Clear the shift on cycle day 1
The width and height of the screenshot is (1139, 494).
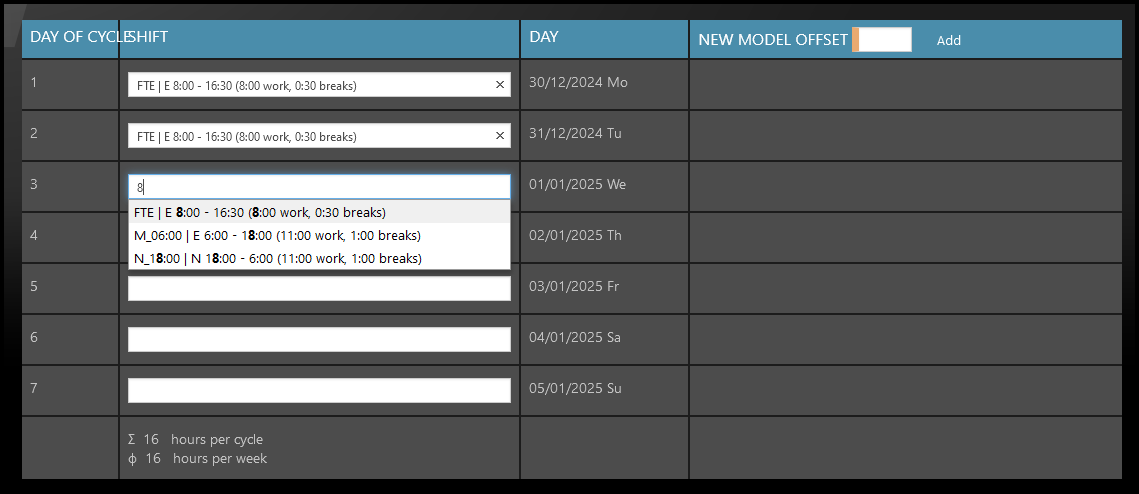tap(500, 85)
